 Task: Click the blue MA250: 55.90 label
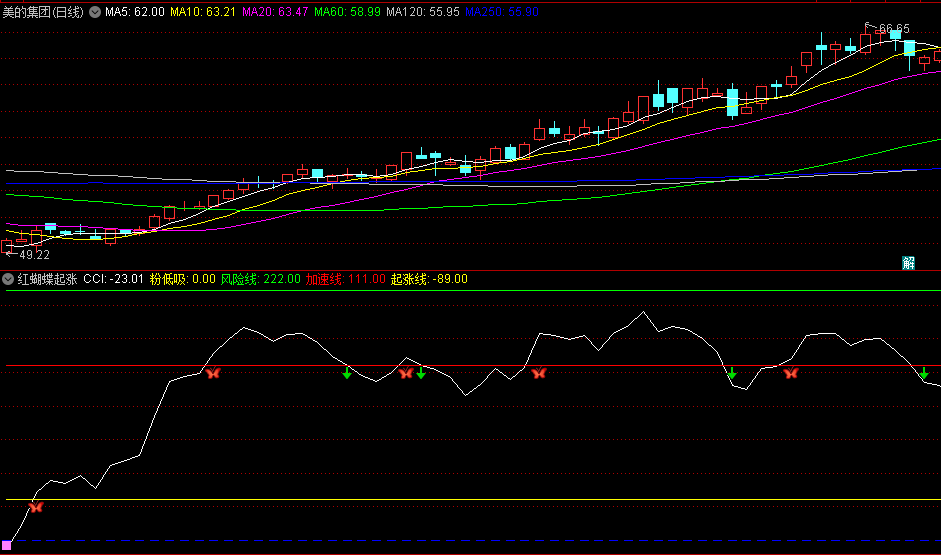(x=502, y=12)
